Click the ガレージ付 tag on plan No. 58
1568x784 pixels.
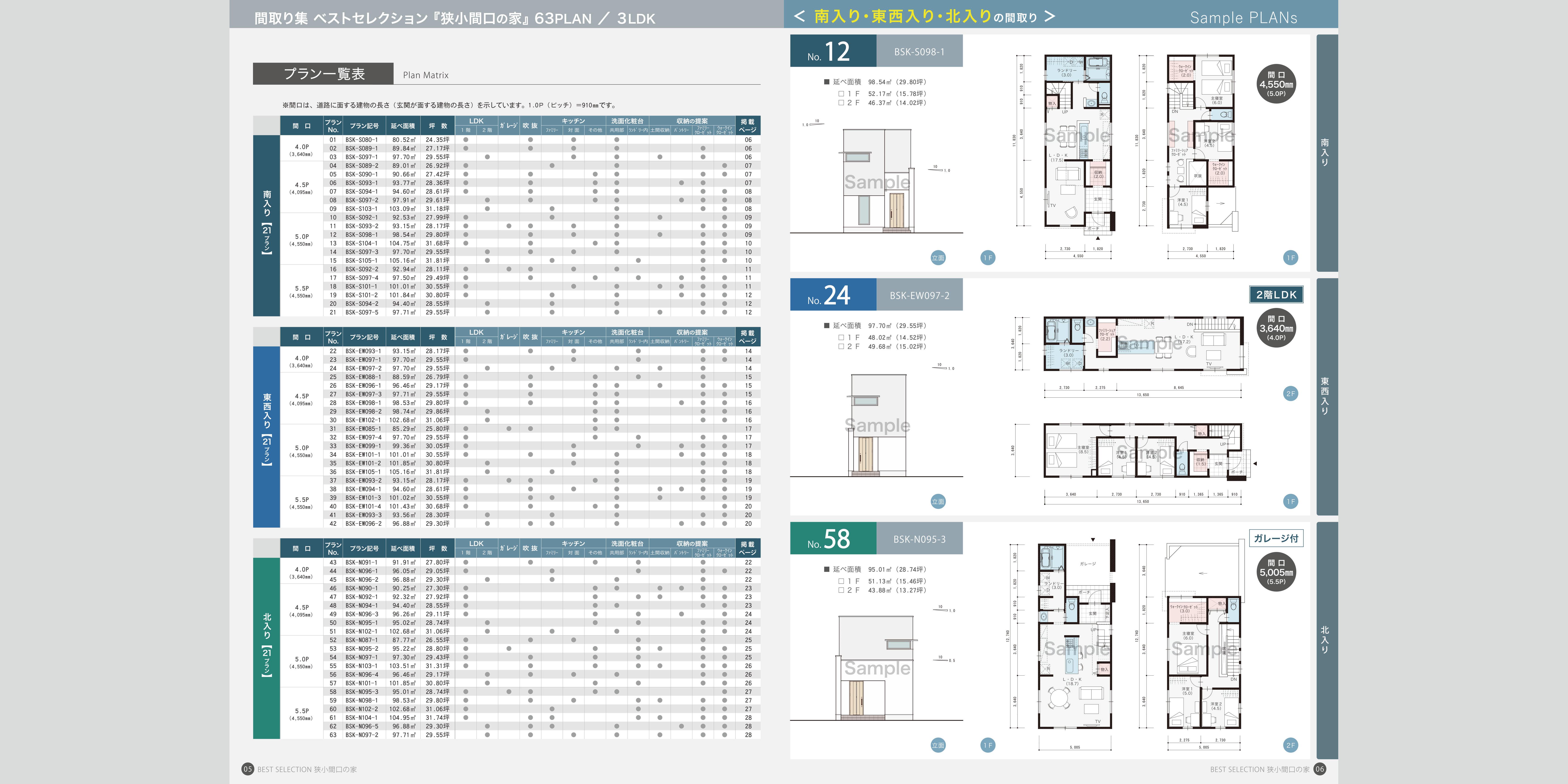pyautogui.click(x=1276, y=538)
